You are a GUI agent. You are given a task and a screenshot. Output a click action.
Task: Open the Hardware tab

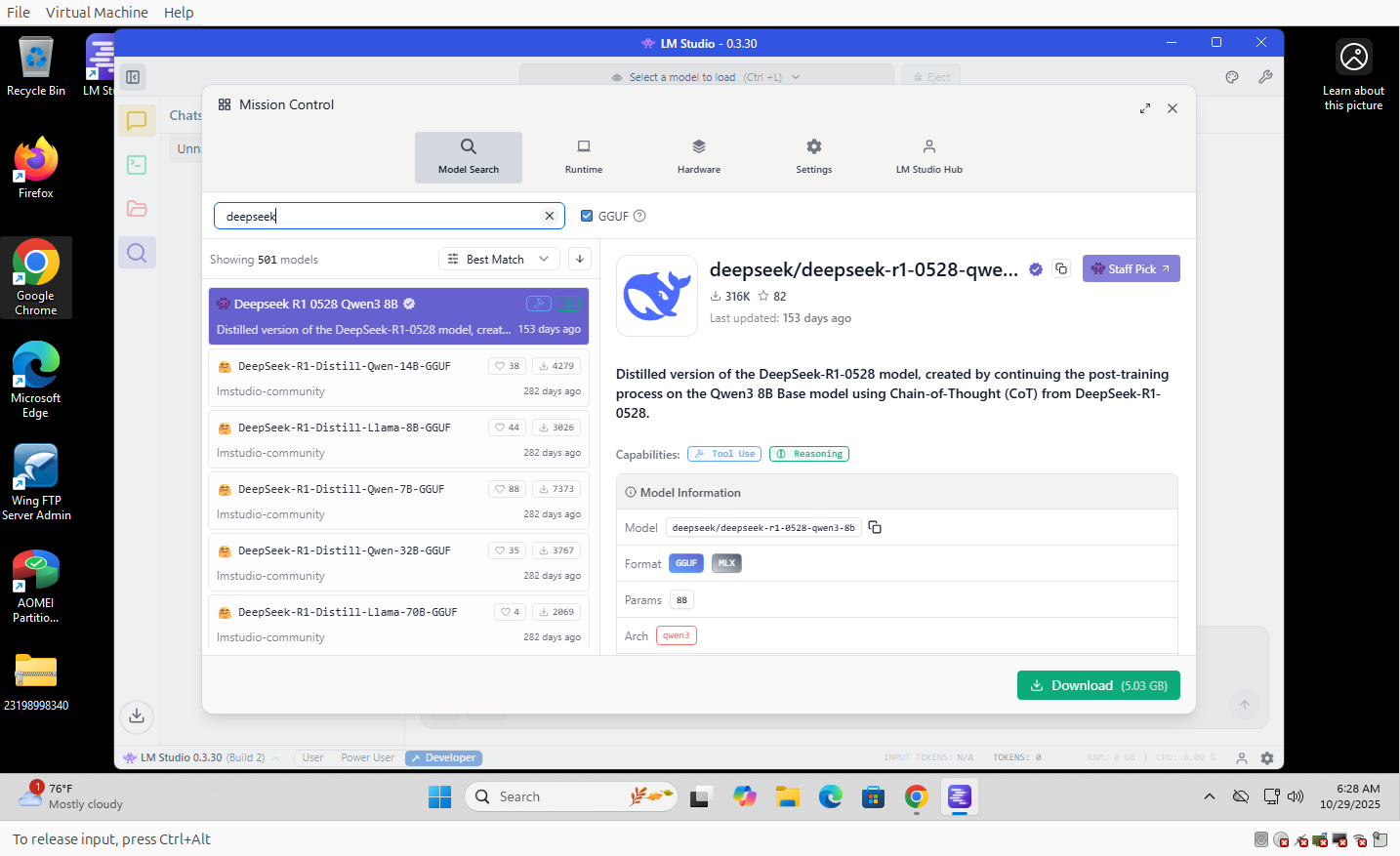click(698, 156)
